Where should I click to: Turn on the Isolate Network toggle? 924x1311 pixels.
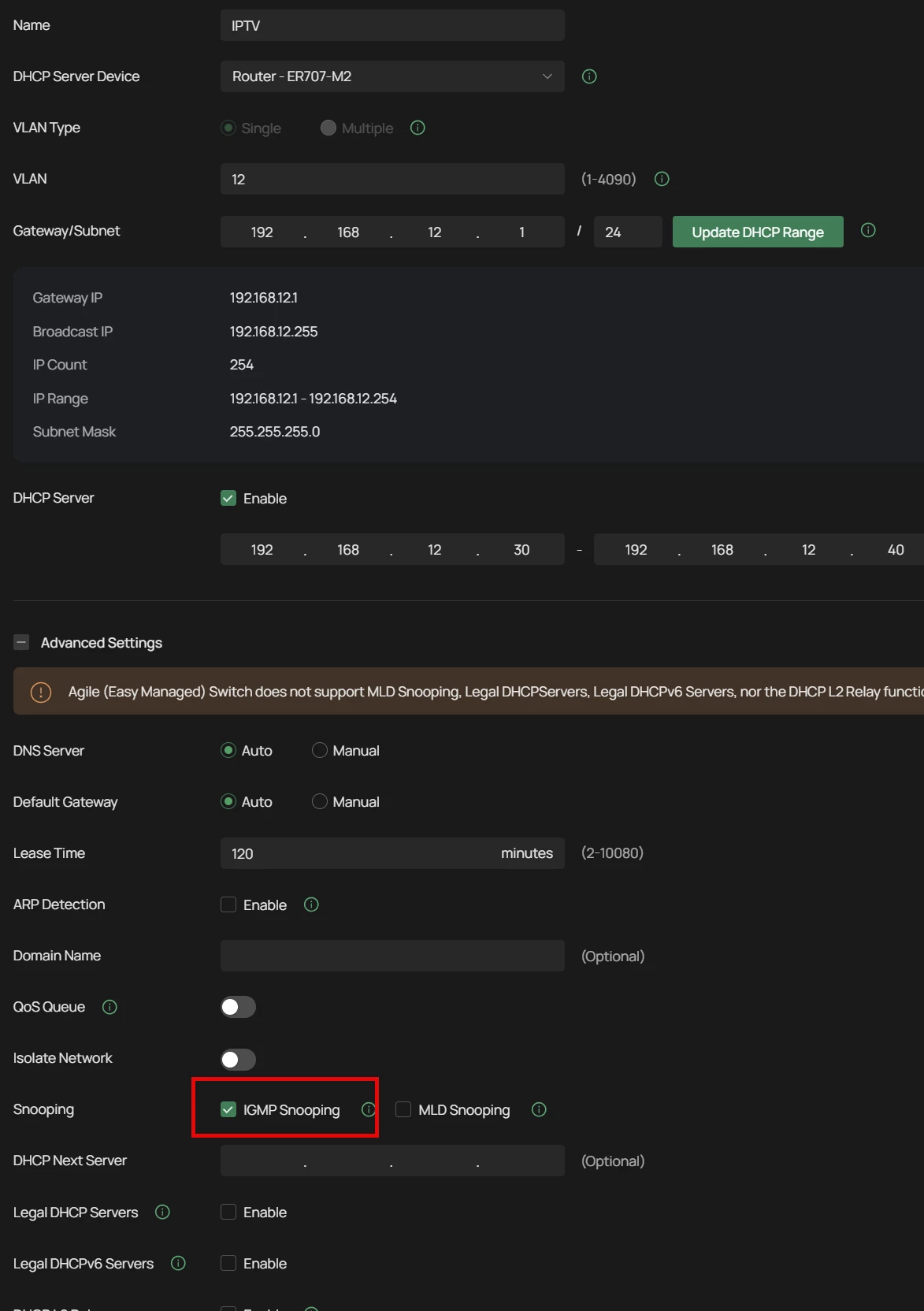238,1059
